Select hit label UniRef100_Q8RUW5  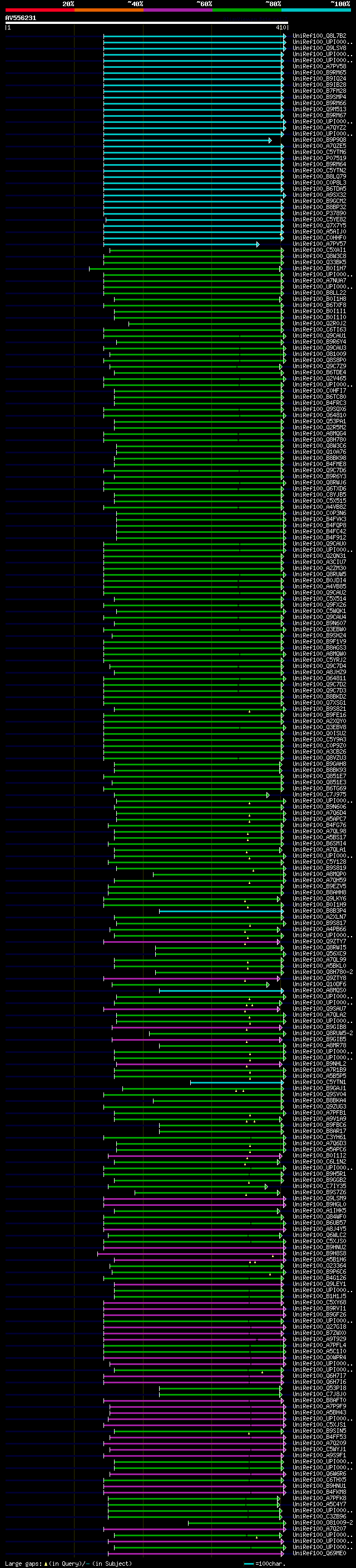coord(319,574)
